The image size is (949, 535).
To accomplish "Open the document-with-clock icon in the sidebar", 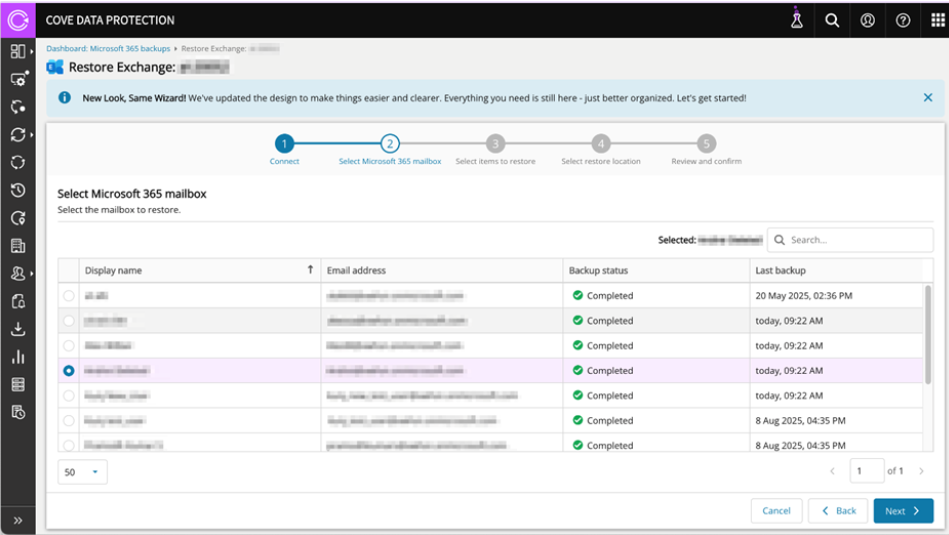I will [x=18, y=412].
